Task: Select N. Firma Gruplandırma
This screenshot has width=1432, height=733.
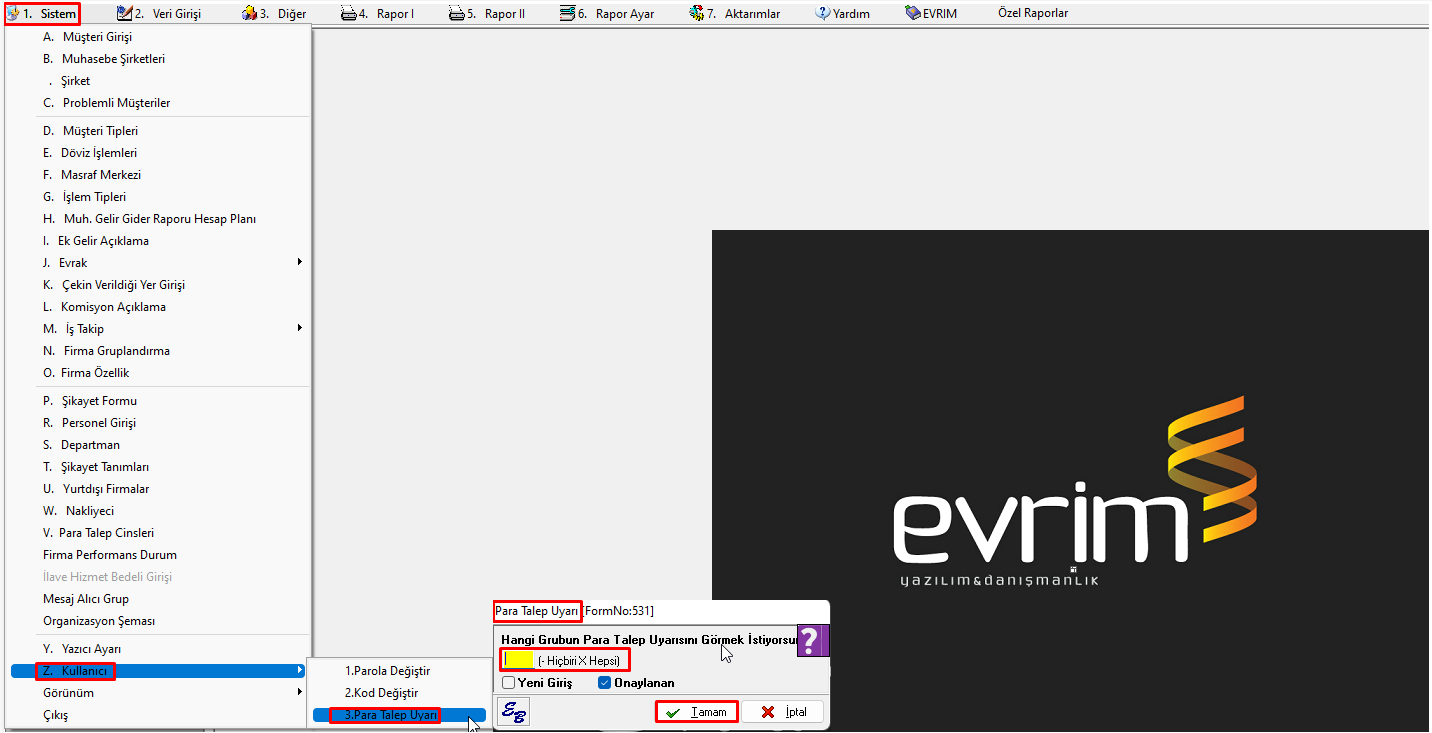Action: coord(160,351)
